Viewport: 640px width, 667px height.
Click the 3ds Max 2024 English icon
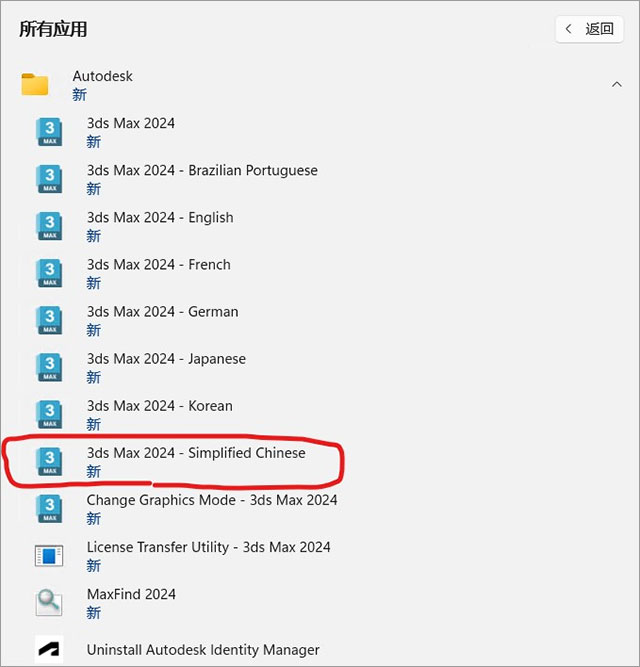(x=50, y=226)
